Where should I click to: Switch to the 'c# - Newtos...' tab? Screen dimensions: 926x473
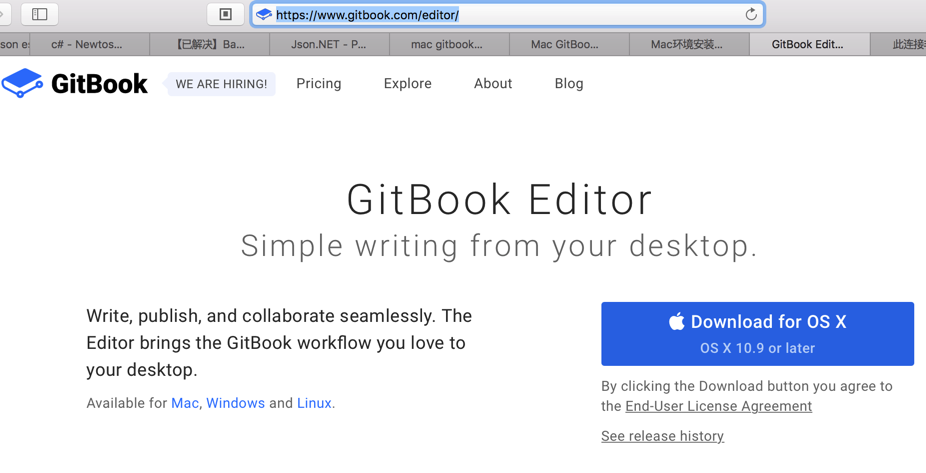88,44
